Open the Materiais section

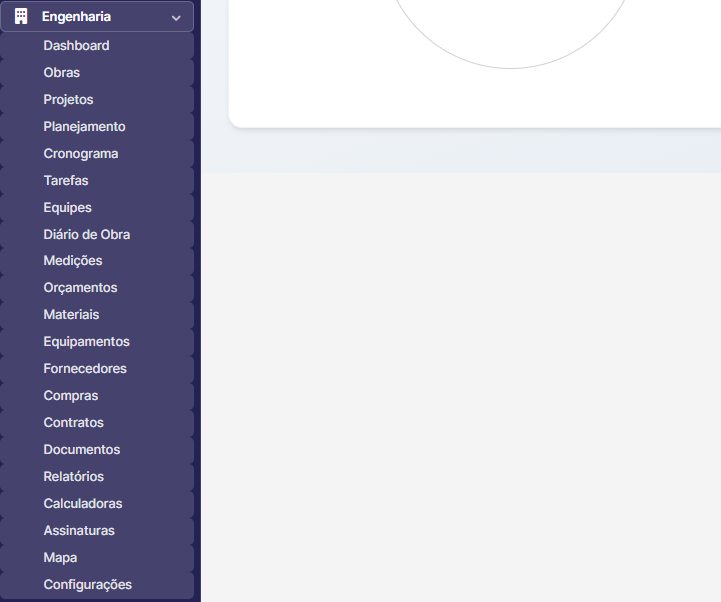pyautogui.click(x=71, y=315)
